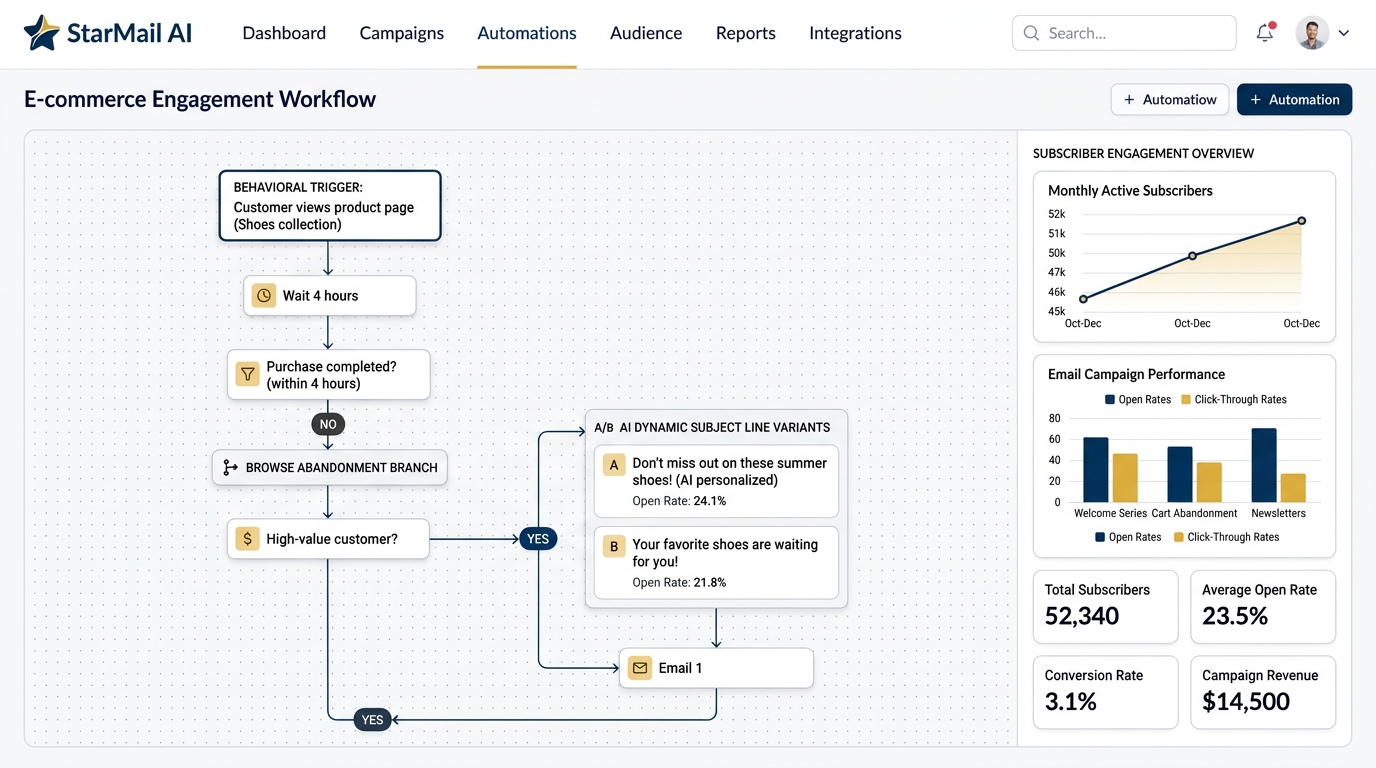Open the Audience tab
The width and height of the screenshot is (1376, 768).
pyautogui.click(x=646, y=33)
